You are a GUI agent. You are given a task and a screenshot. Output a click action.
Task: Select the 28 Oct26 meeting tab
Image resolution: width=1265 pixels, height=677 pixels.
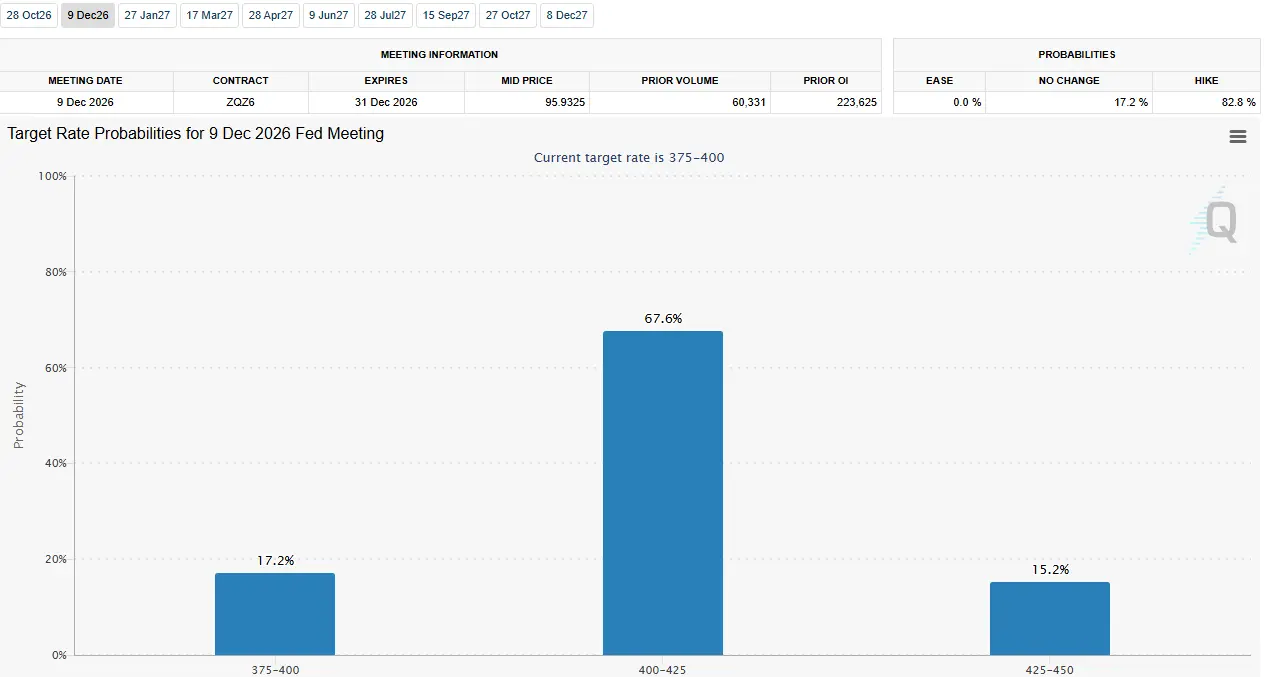pyautogui.click(x=29, y=15)
